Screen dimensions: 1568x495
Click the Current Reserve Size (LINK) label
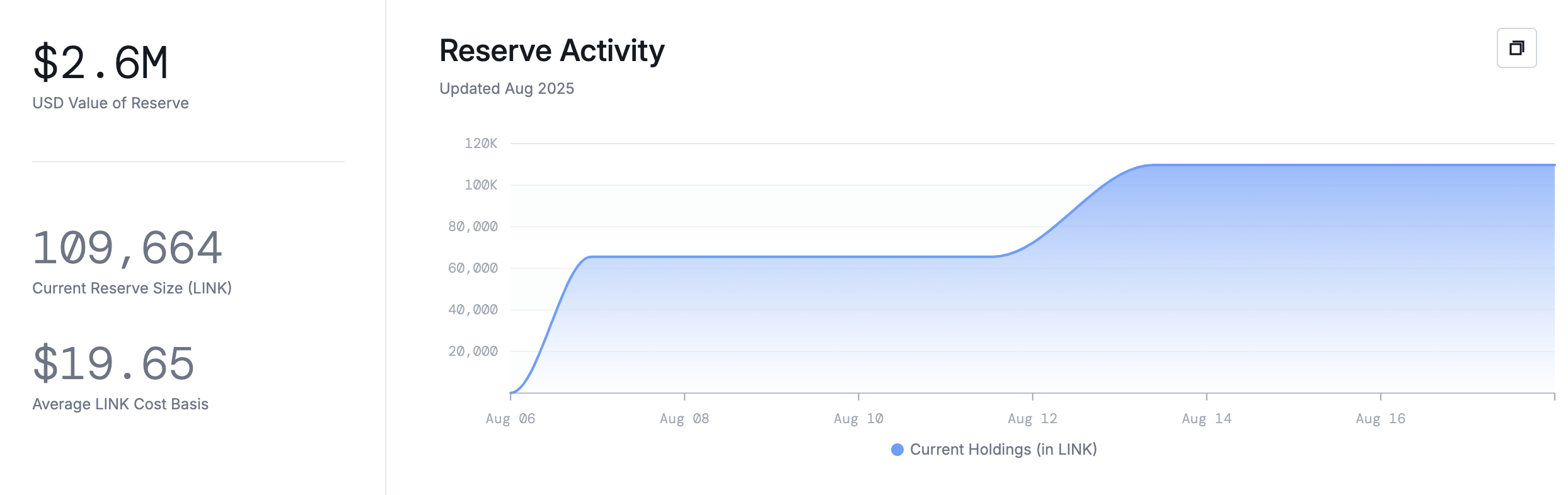[132, 288]
